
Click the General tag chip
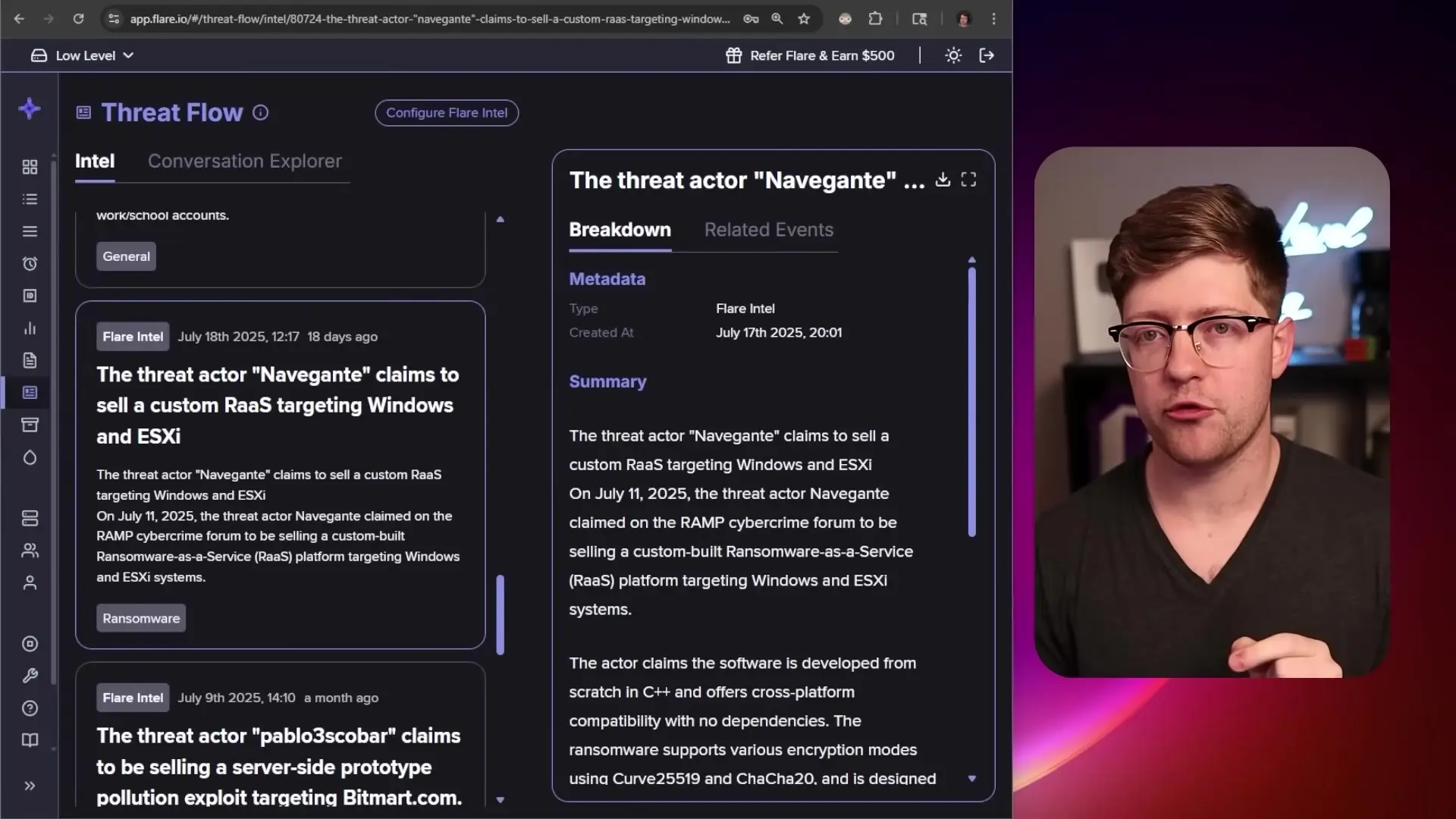[x=126, y=256]
